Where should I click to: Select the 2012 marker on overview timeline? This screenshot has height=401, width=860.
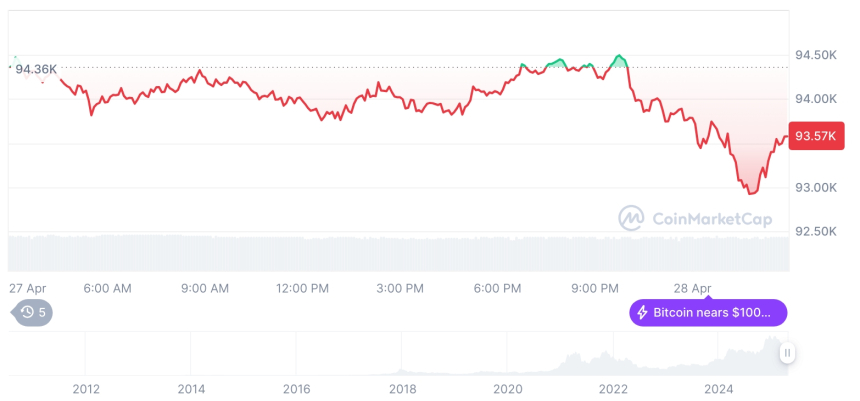[x=86, y=388]
